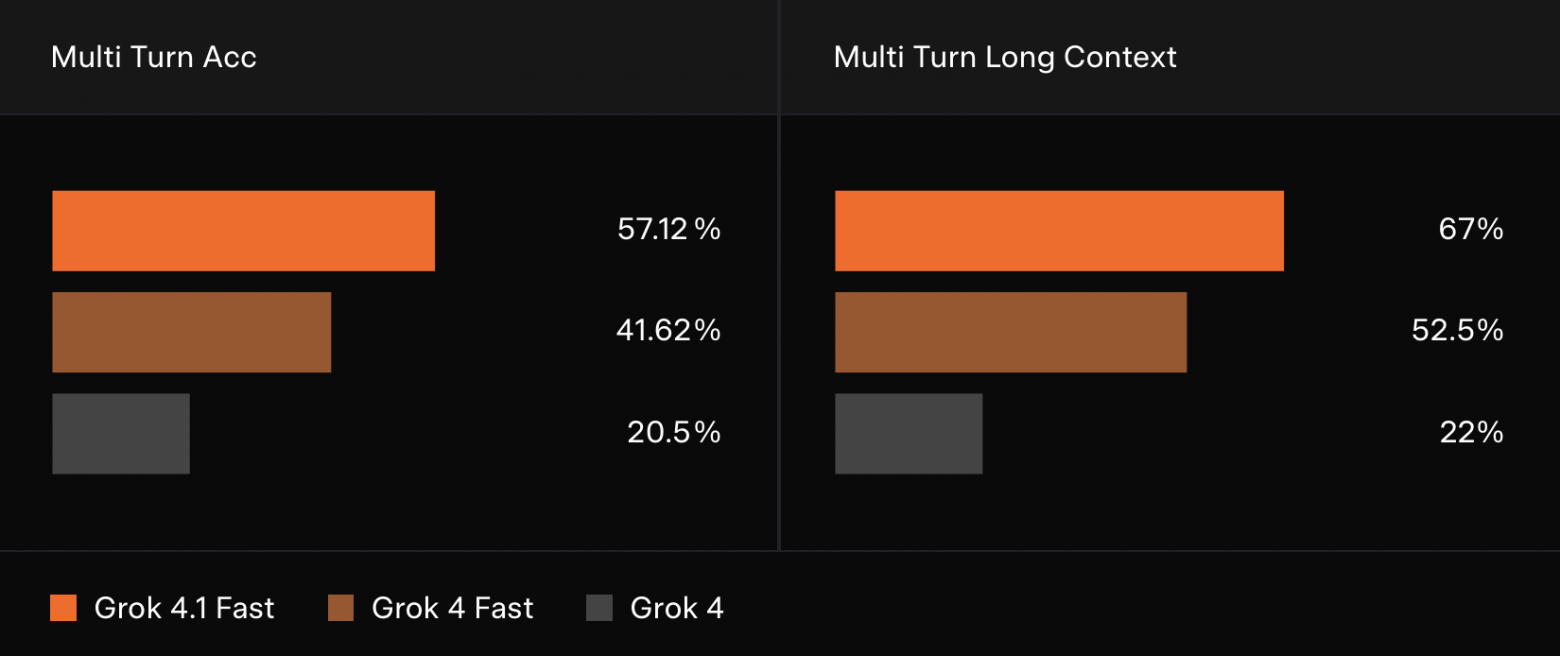This screenshot has height=656, width=1560.
Task: Click the orange bar in Multi Turn Acc
Action: pos(243,231)
